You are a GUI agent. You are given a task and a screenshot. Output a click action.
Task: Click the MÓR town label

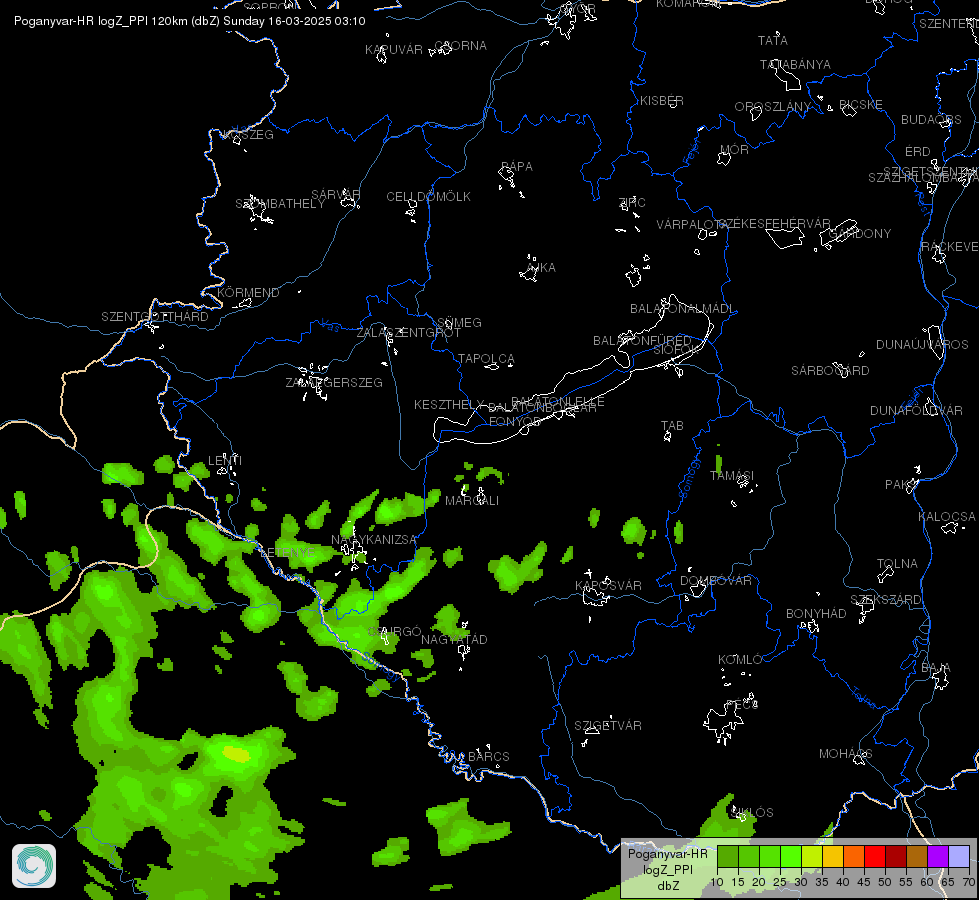pyautogui.click(x=734, y=149)
